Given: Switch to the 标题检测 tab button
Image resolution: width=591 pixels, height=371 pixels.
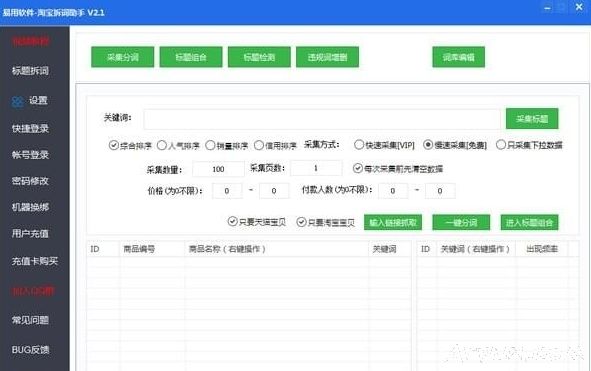Looking at the screenshot, I should click(259, 57).
